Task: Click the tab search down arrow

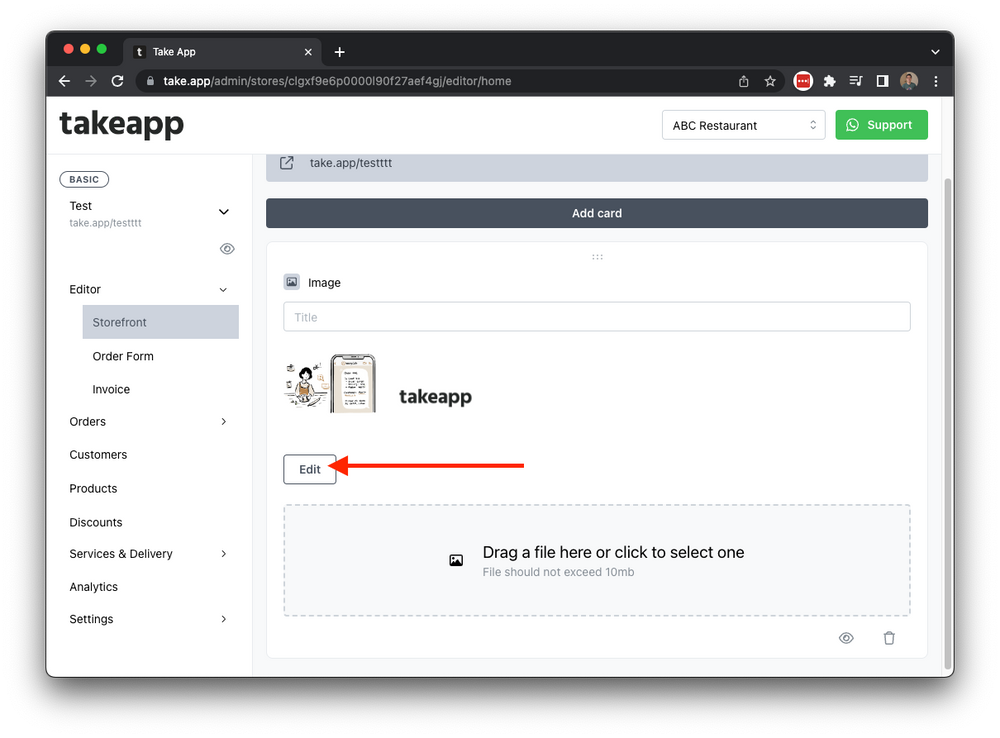Action: click(935, 52)
